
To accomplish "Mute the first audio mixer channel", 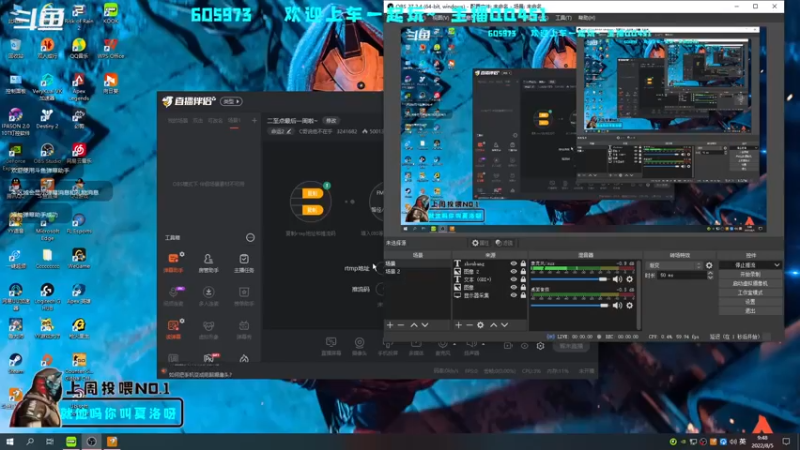I will [x=617, y=279].
